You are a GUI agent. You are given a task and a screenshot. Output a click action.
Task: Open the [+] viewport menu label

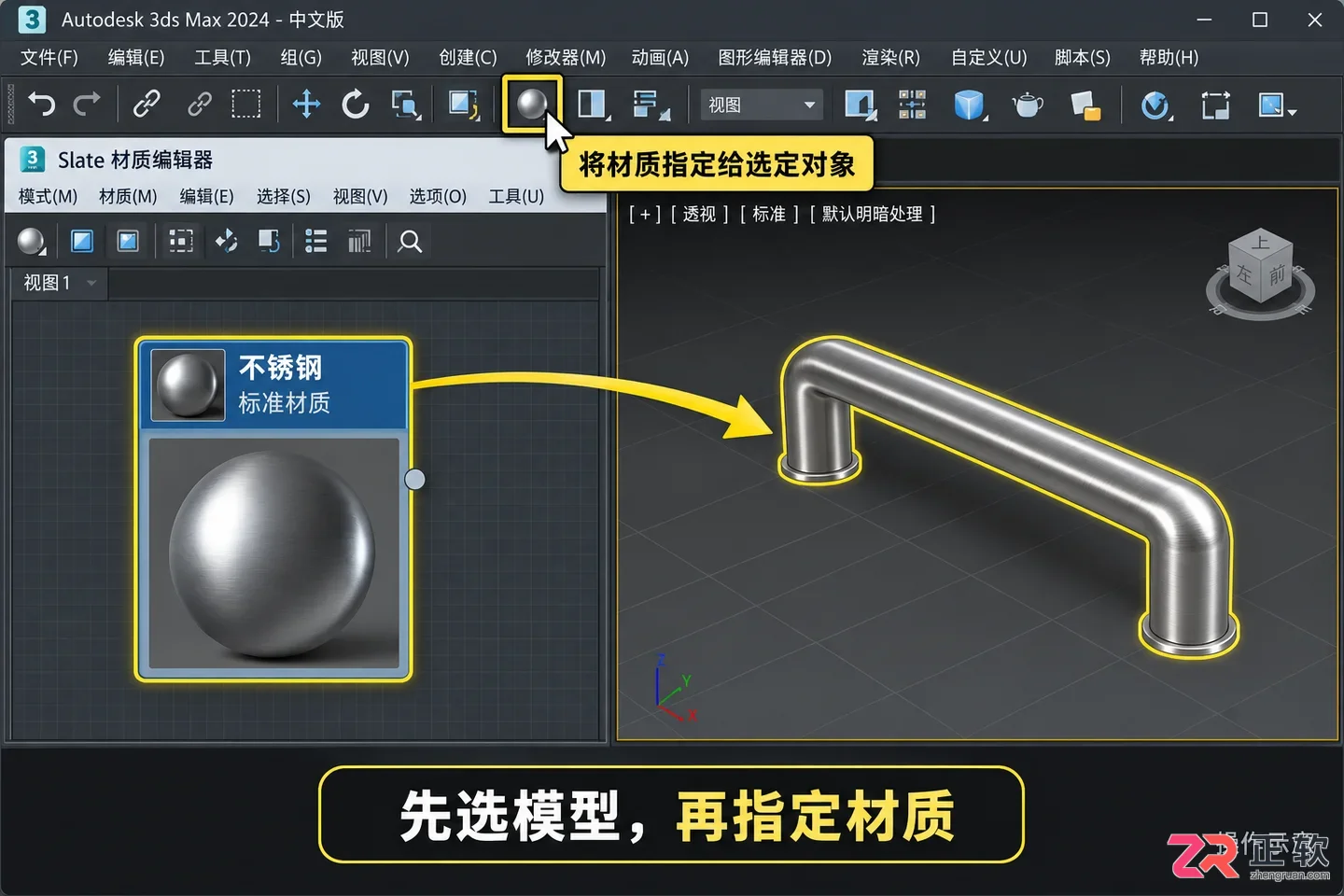click(x=644, y=215)
